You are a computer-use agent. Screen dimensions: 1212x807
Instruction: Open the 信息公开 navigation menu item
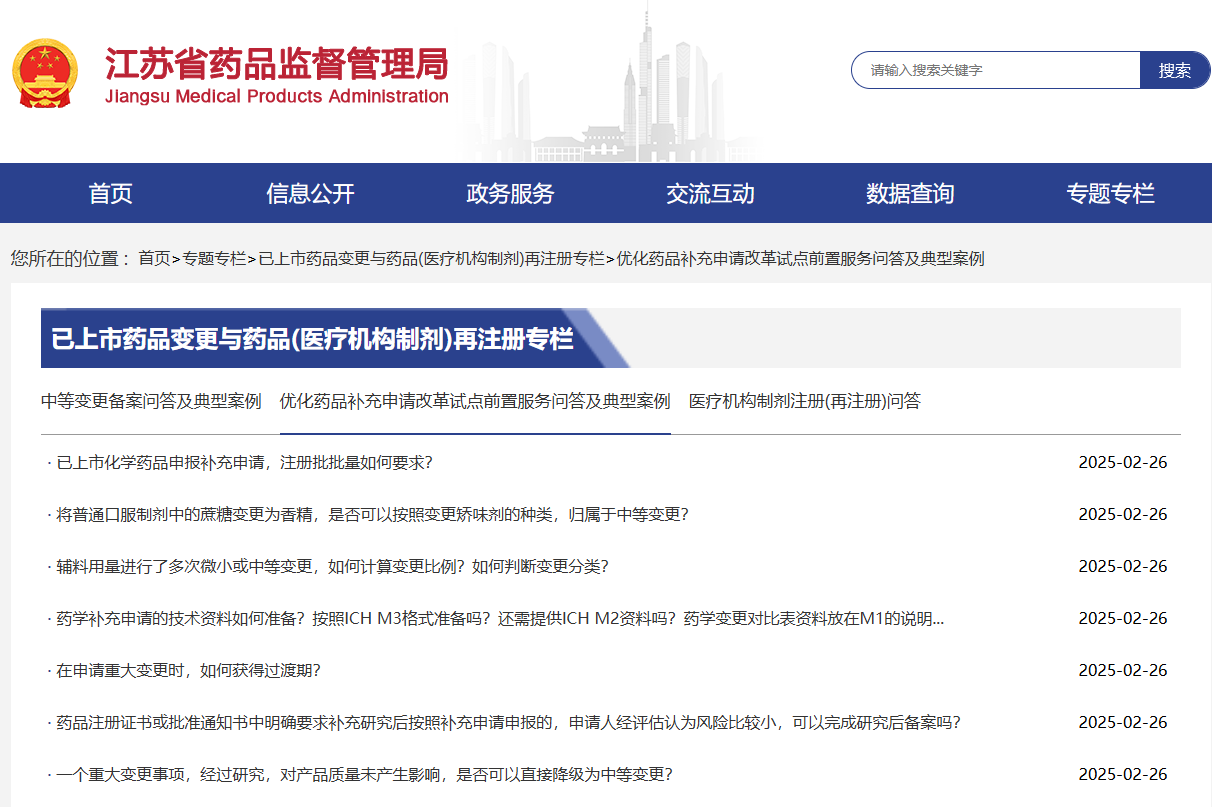point(310,194)
